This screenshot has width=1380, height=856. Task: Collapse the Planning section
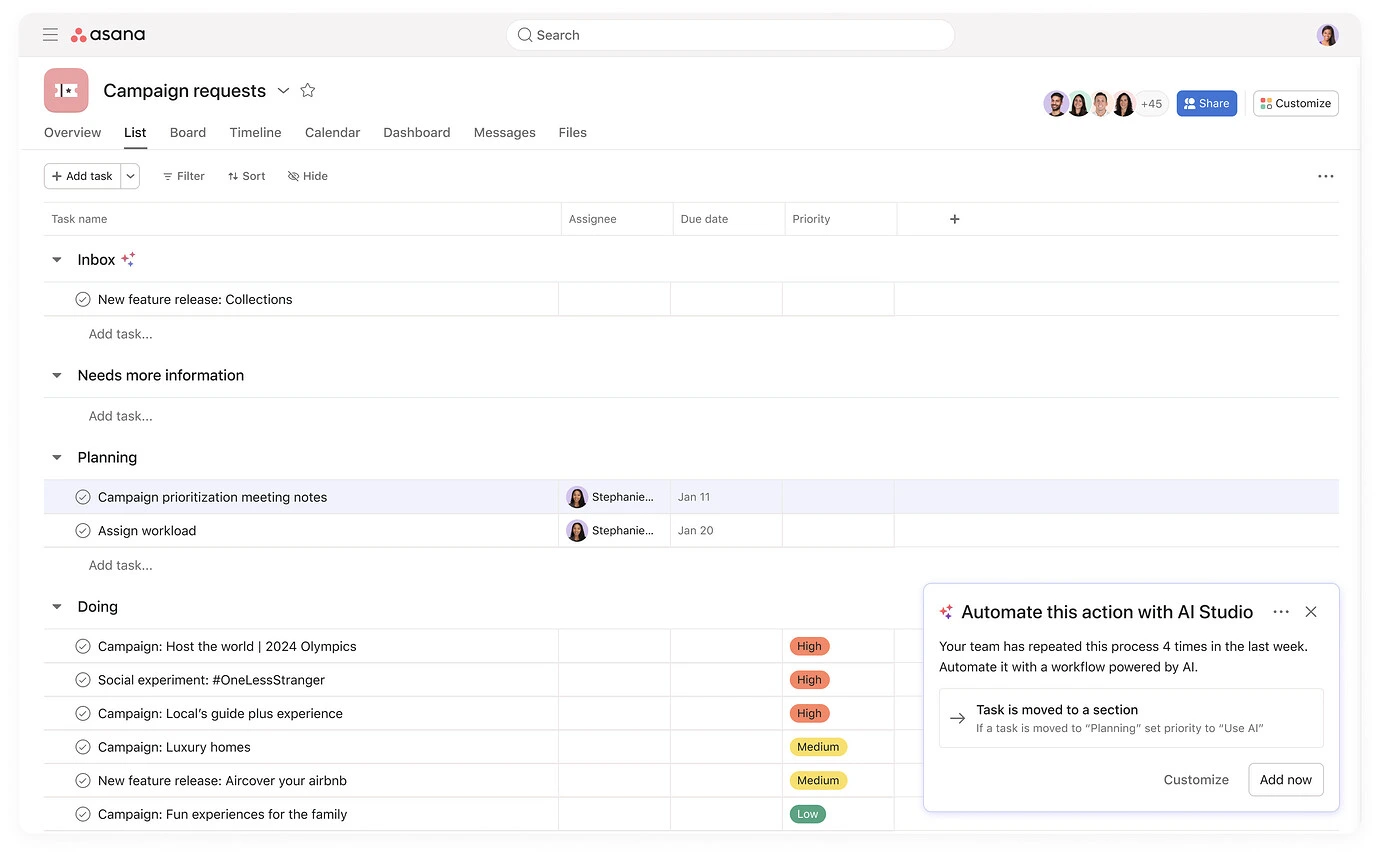(57, 457)
